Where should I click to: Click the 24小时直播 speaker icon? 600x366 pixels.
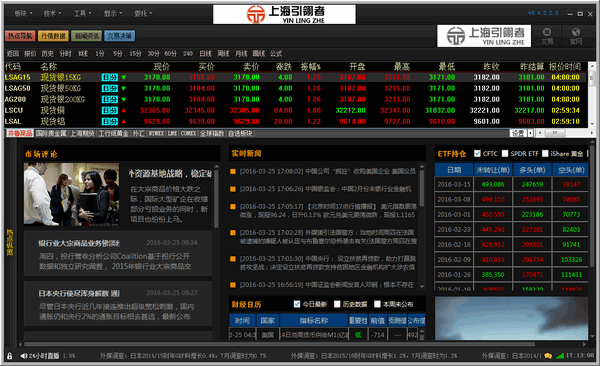click(x=23, y=356)
